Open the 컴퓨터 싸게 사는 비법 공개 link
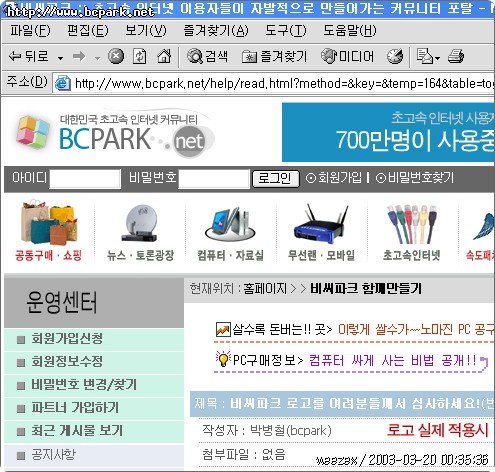Image resolution: width=495 pixels, height=472 pixels. [x=393, y=360]
